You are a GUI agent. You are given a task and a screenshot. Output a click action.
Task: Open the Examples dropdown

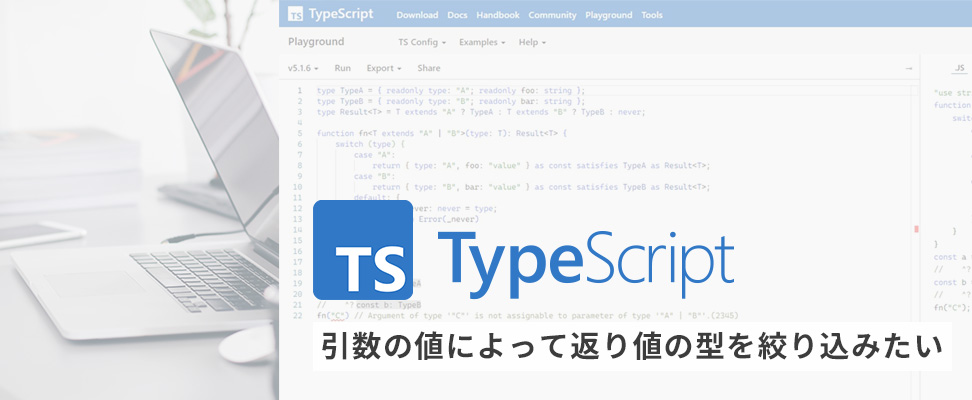tap(482, 42)
